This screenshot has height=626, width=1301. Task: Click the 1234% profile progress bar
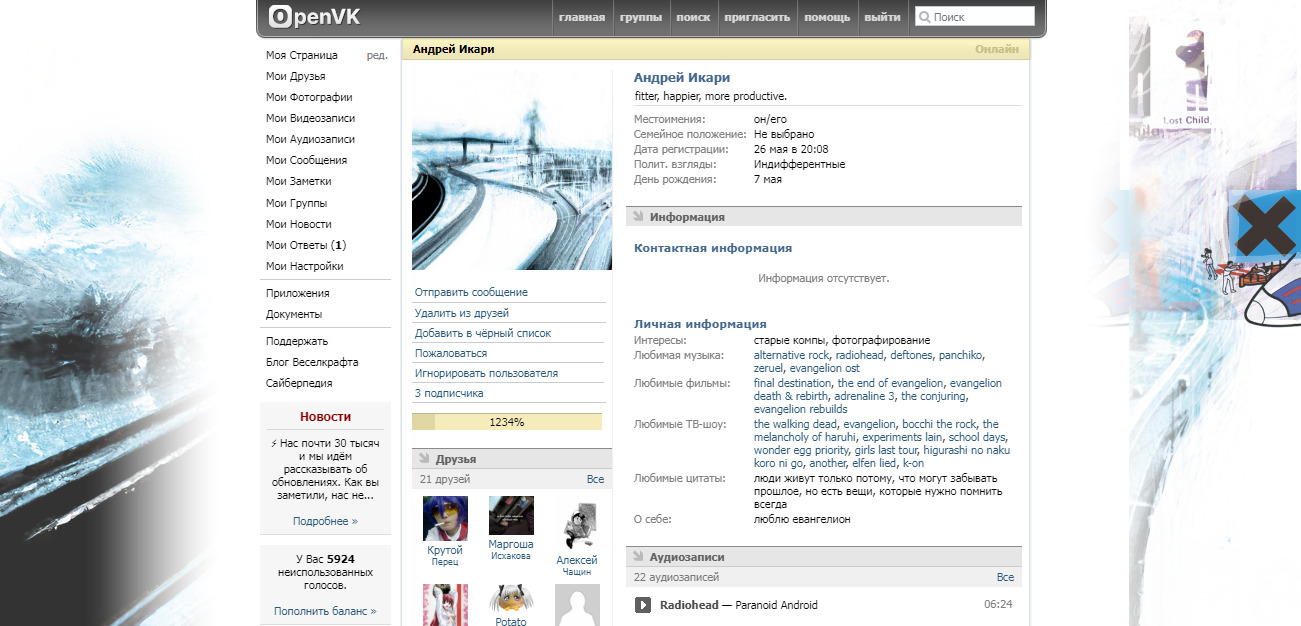coord(507,422)
